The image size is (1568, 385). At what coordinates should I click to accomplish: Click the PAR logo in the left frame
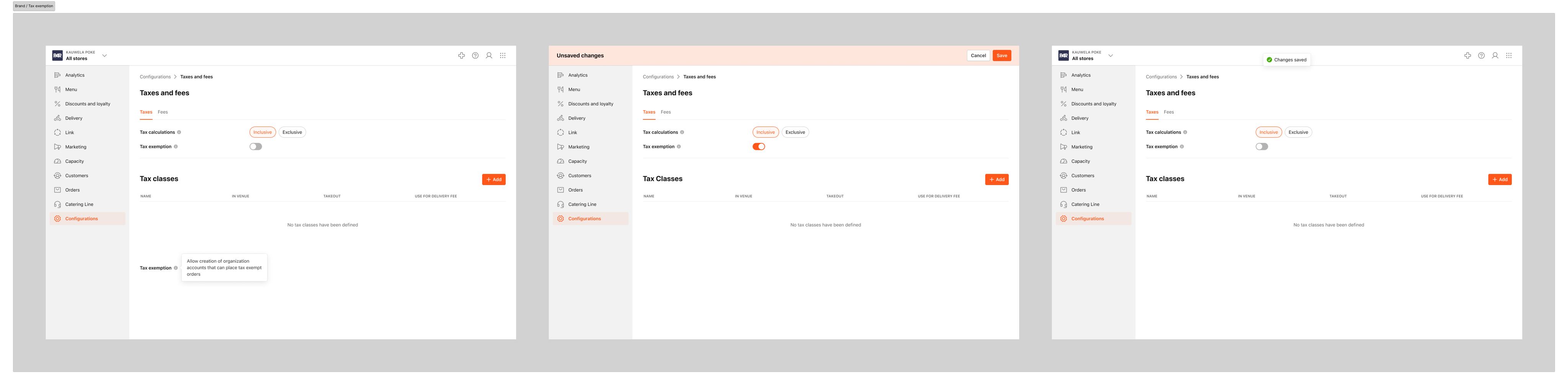click(57, 55)
